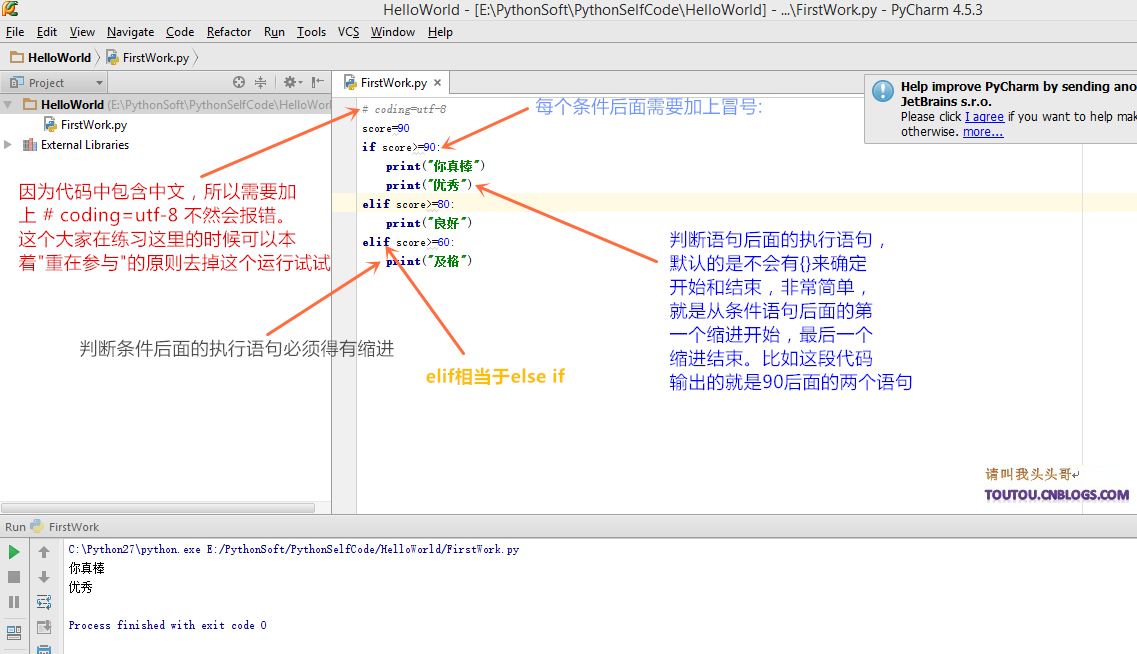This screenshot has height=654, width=1137.
Task: Click the Restore Layout icon in Run panel
Action: tap(14, 632)
